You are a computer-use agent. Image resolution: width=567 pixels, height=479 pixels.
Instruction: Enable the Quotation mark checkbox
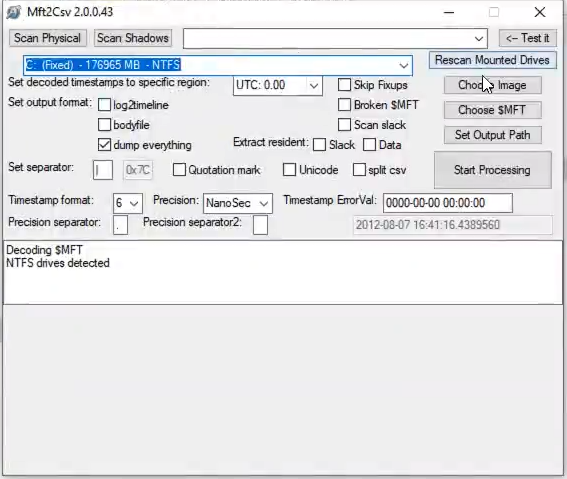pyautogui.click(x=179, y=170)
